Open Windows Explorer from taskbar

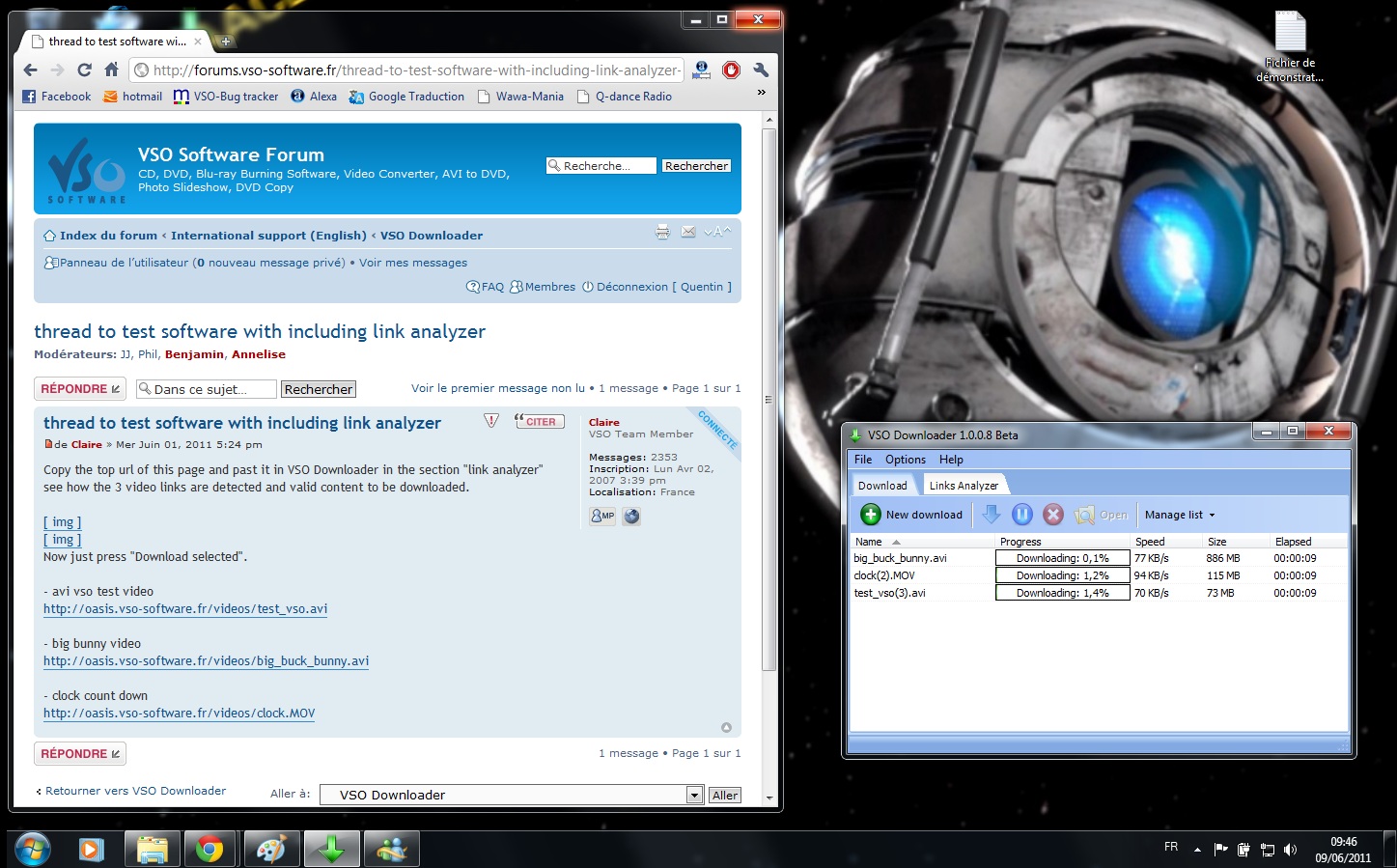(153, 850)
